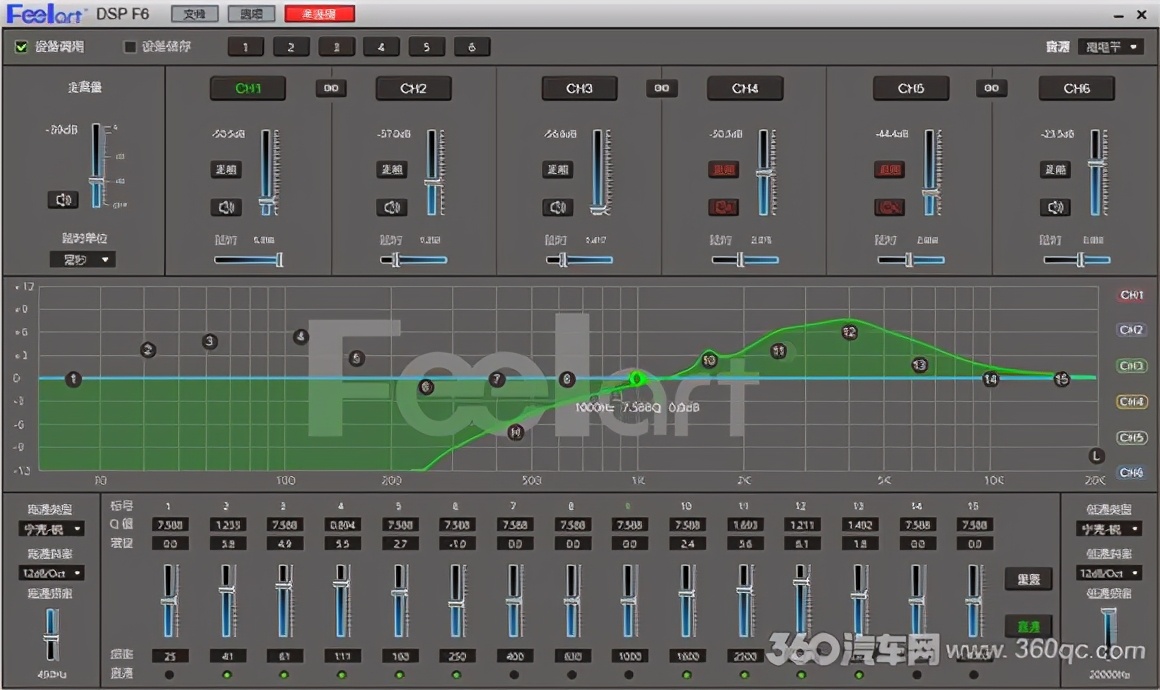The width and height of the screenshot is (1160, 690).
Task: Mute CH6 via its speaker icon
Action: pyautogui.click(x=1055, y=208)
